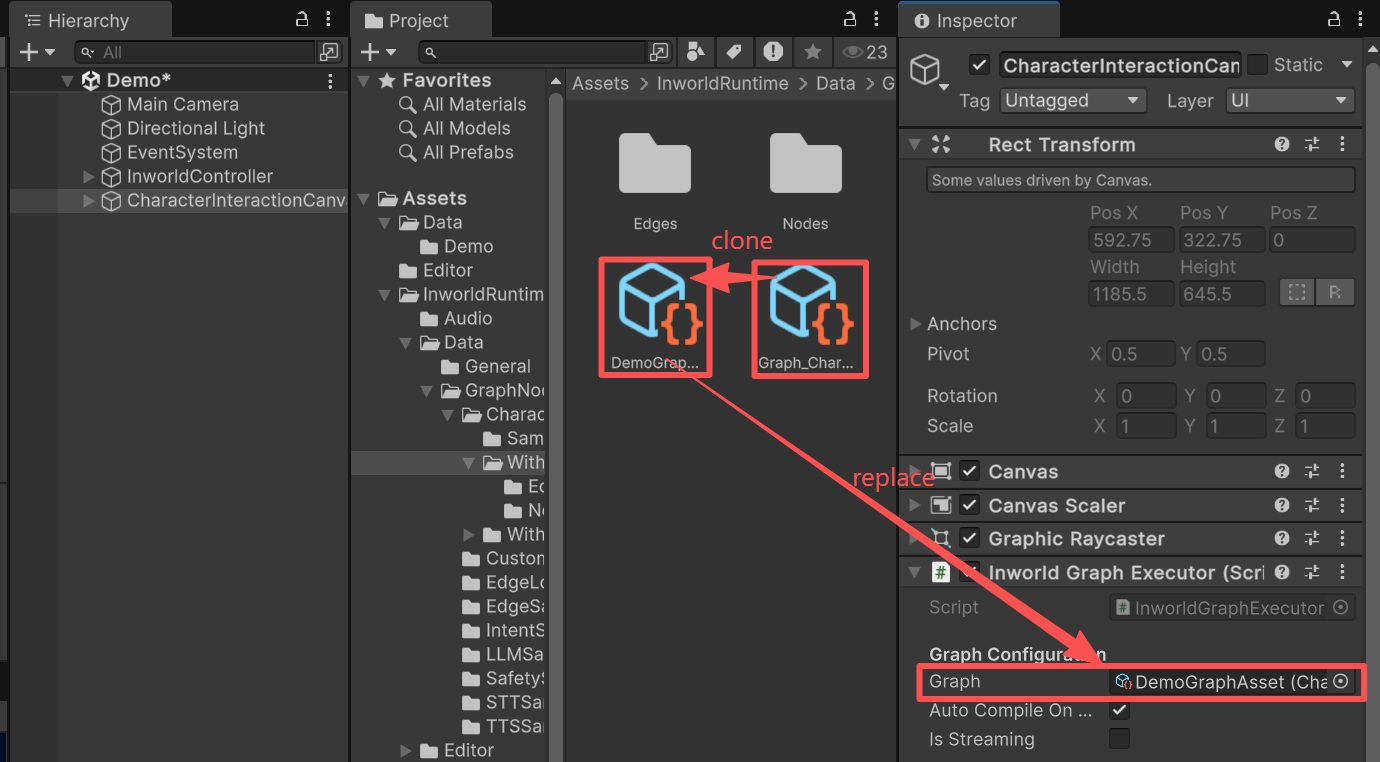Disable the Graphic Raycaster component checkbox
The width and height of the screenshot is (1380, 762).
(x=969, y=539)
